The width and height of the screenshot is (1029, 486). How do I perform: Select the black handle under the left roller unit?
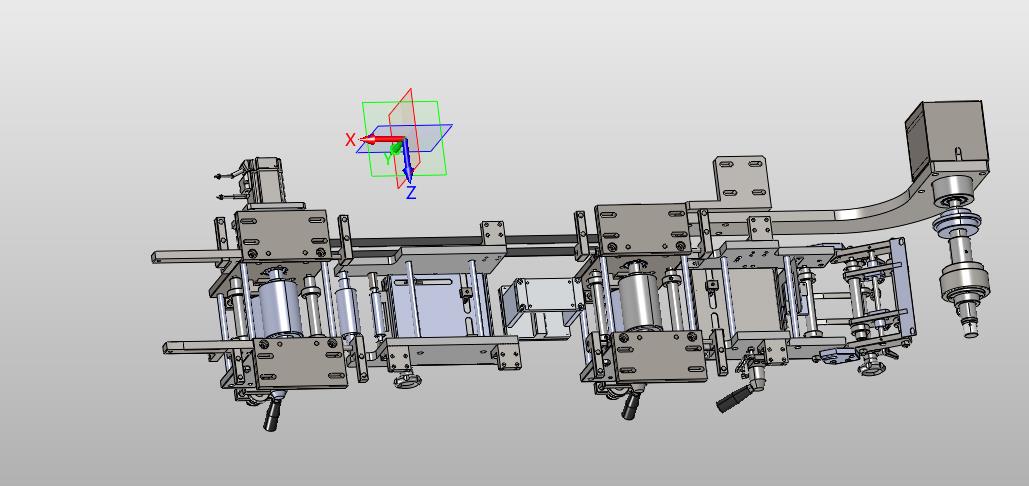272,416
